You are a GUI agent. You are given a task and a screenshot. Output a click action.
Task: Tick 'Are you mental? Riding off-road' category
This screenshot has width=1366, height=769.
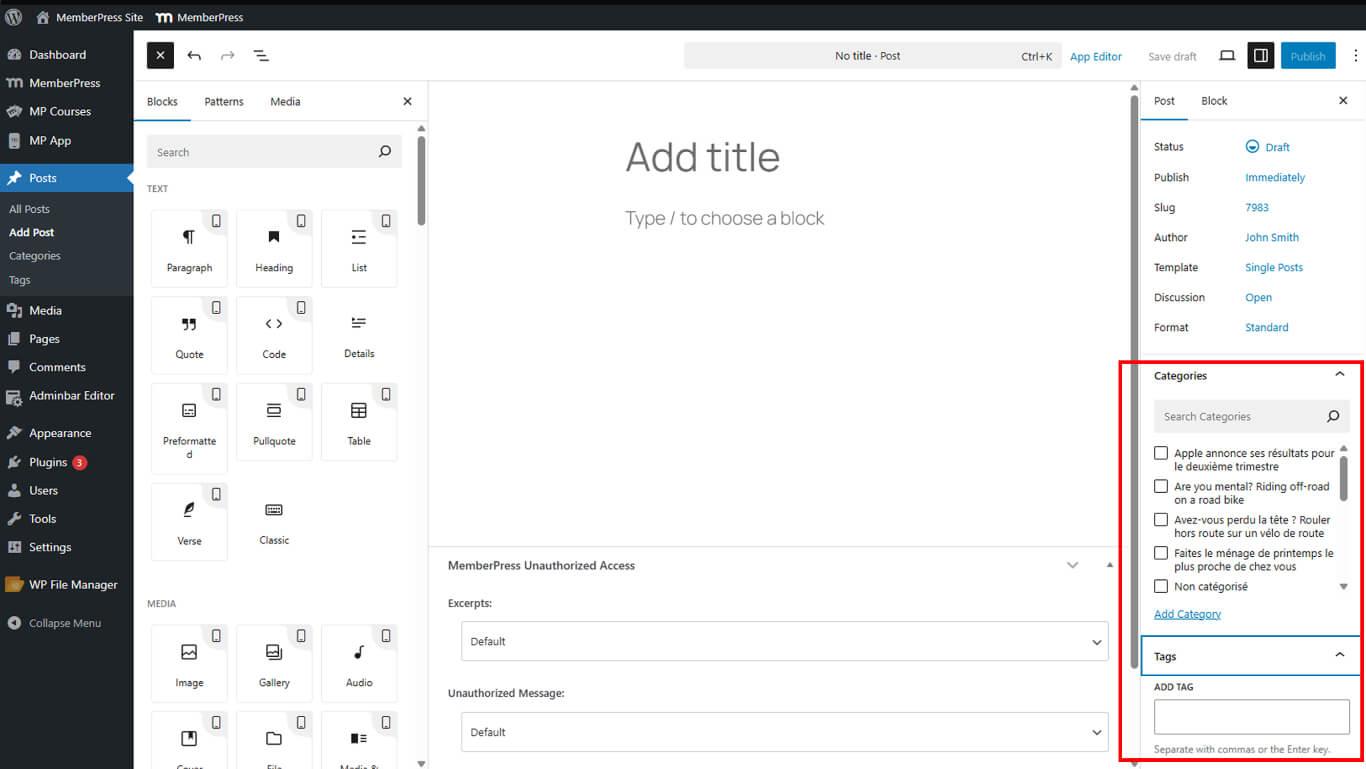pos(1161,487)
